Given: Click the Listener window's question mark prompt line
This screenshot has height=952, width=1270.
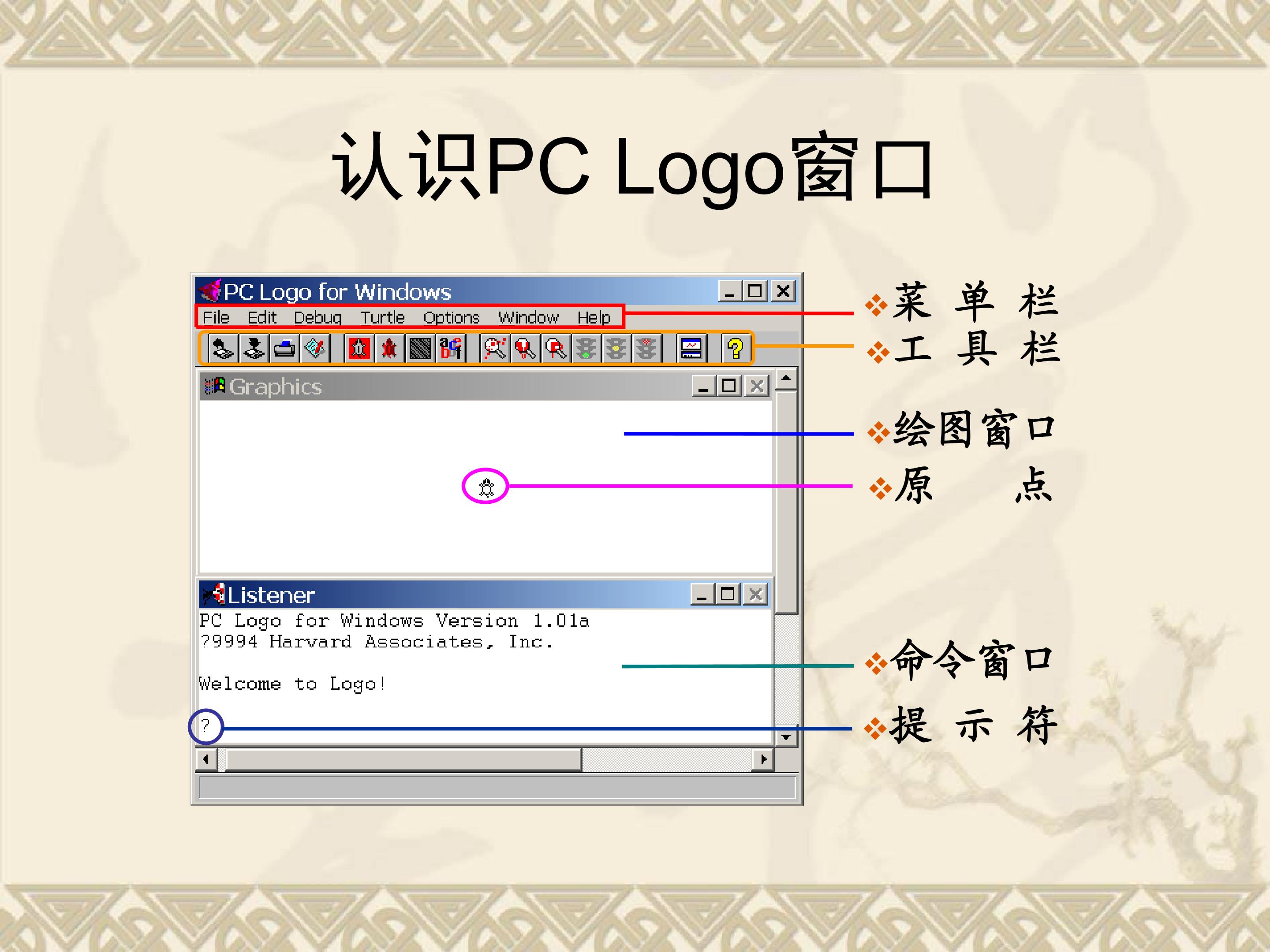Looking at the screenshot, I should click(x=205, y=726).
